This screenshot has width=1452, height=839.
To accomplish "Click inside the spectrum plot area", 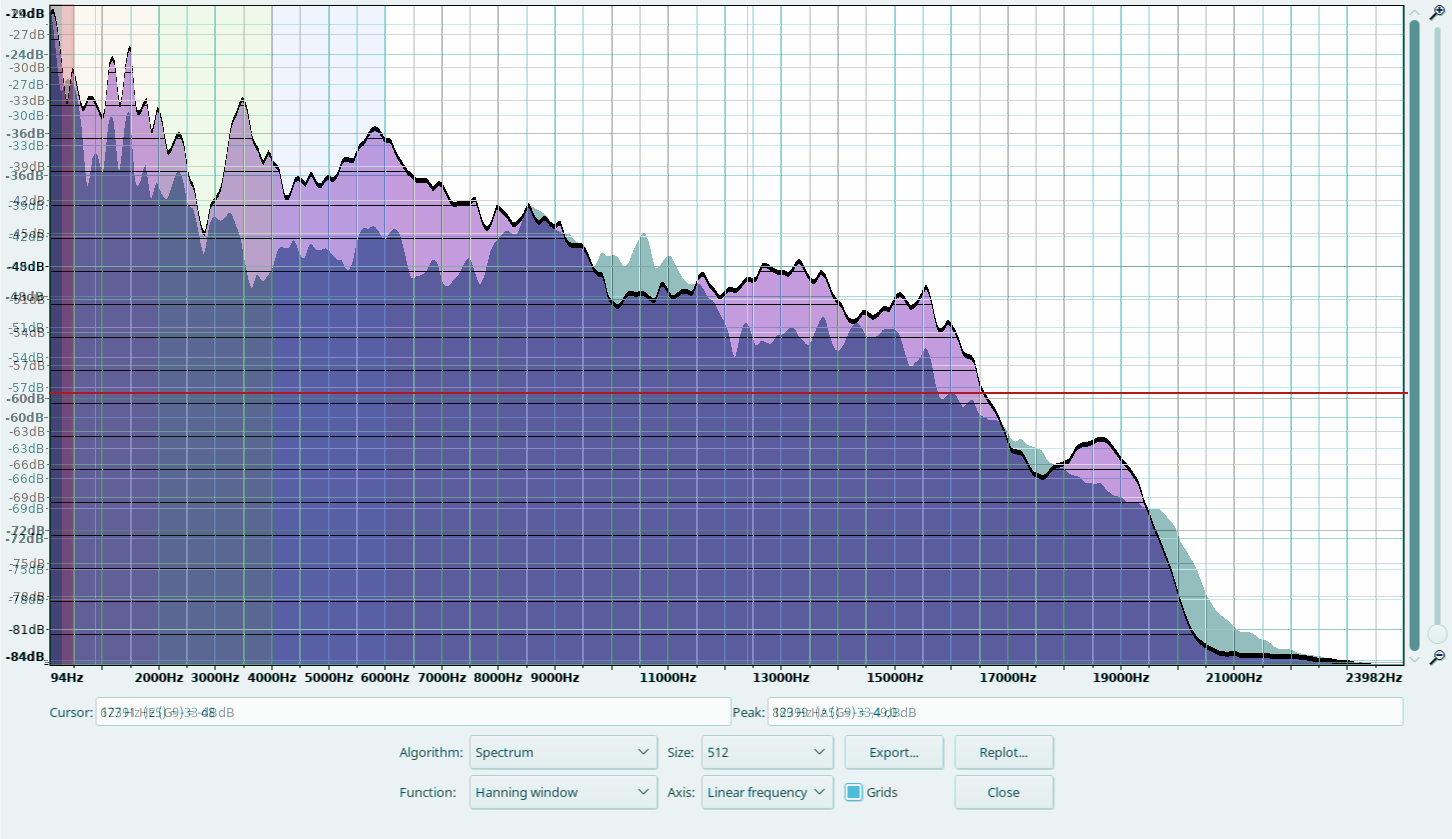I will click(728, 335).
